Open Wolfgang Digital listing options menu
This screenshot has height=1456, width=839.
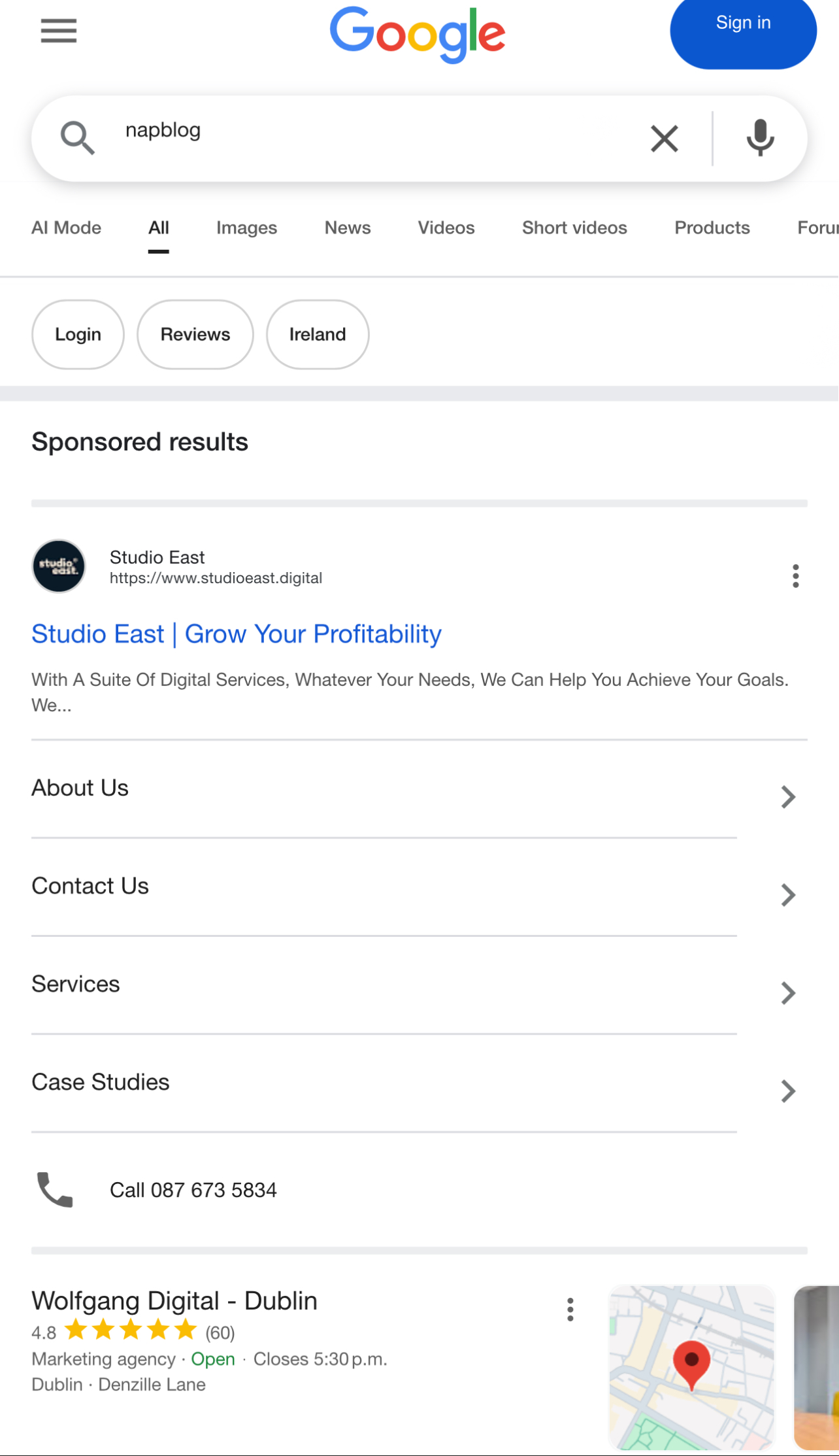(570, 1310)
